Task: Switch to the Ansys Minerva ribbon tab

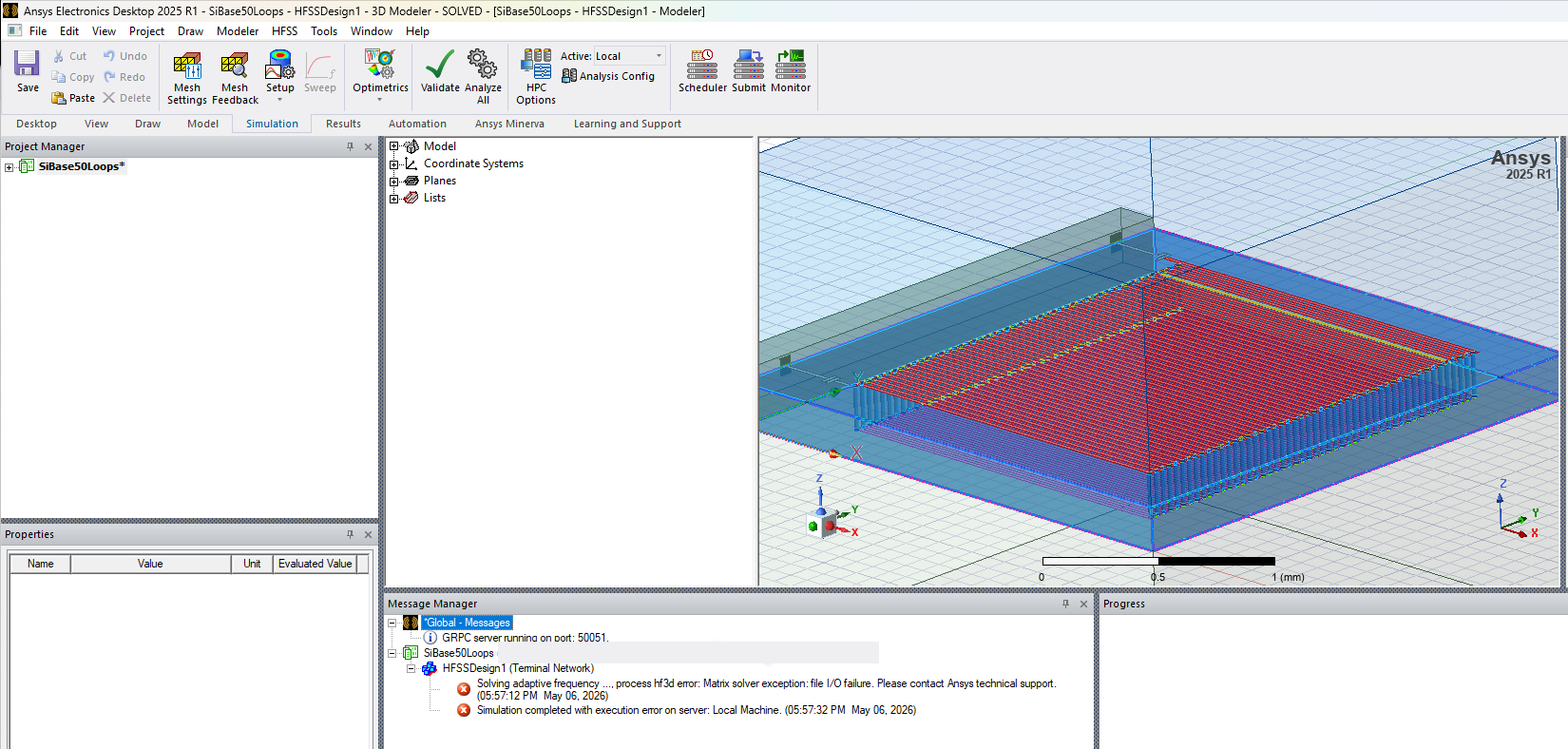Action: click(x=510, y=124)
